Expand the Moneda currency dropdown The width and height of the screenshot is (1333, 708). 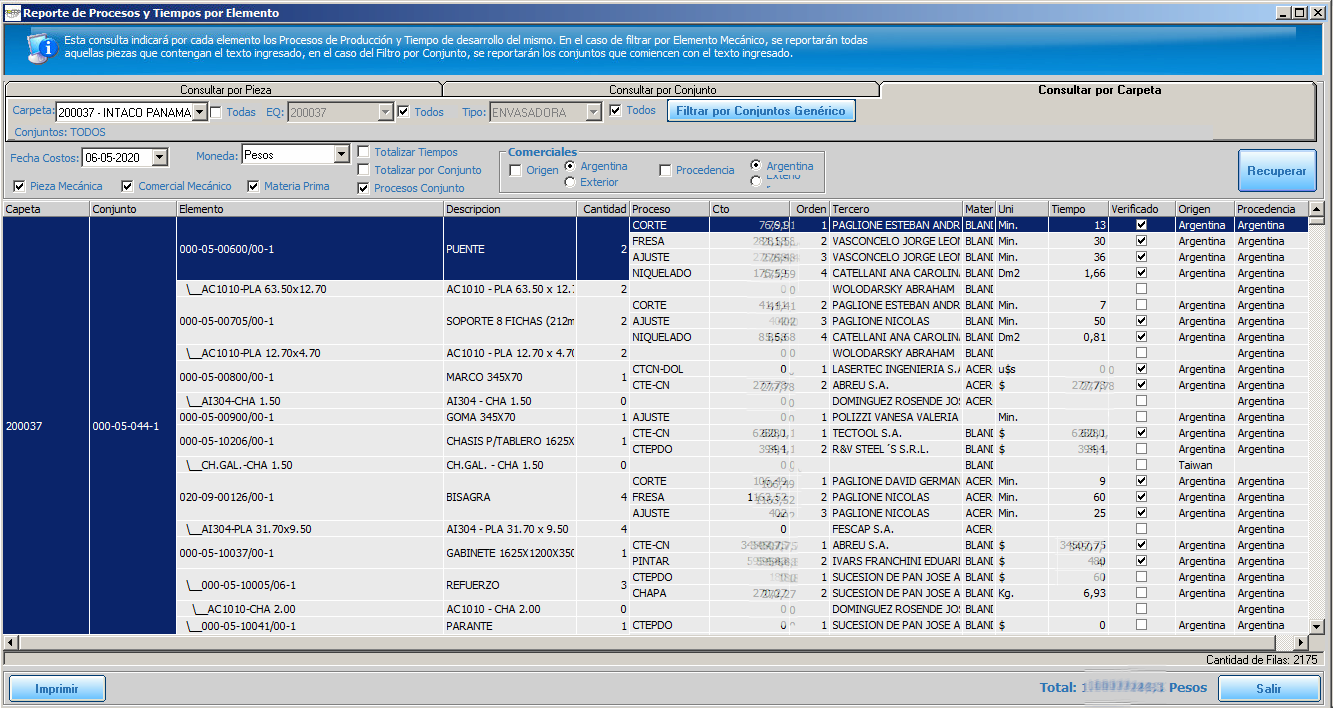point(341,155)
